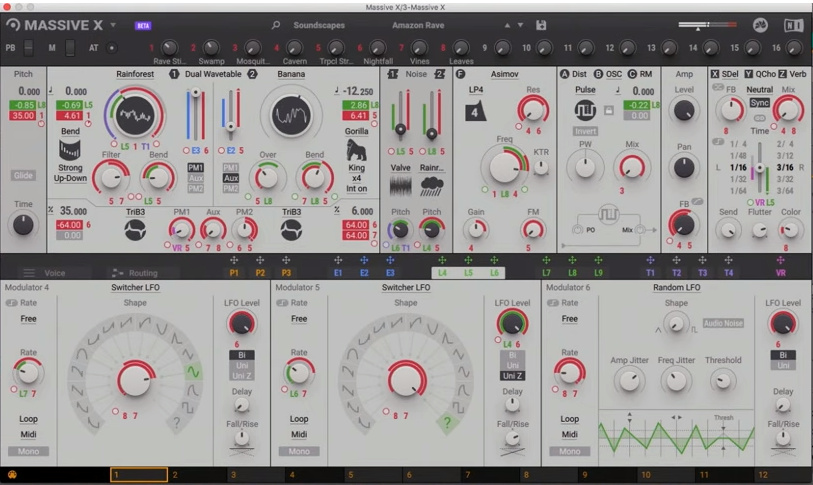The width and height of the screenshot is (813, 485).
Task: Grab the P1 modulation drag handle
Action: pyautogui.click(x=234, y=260)
